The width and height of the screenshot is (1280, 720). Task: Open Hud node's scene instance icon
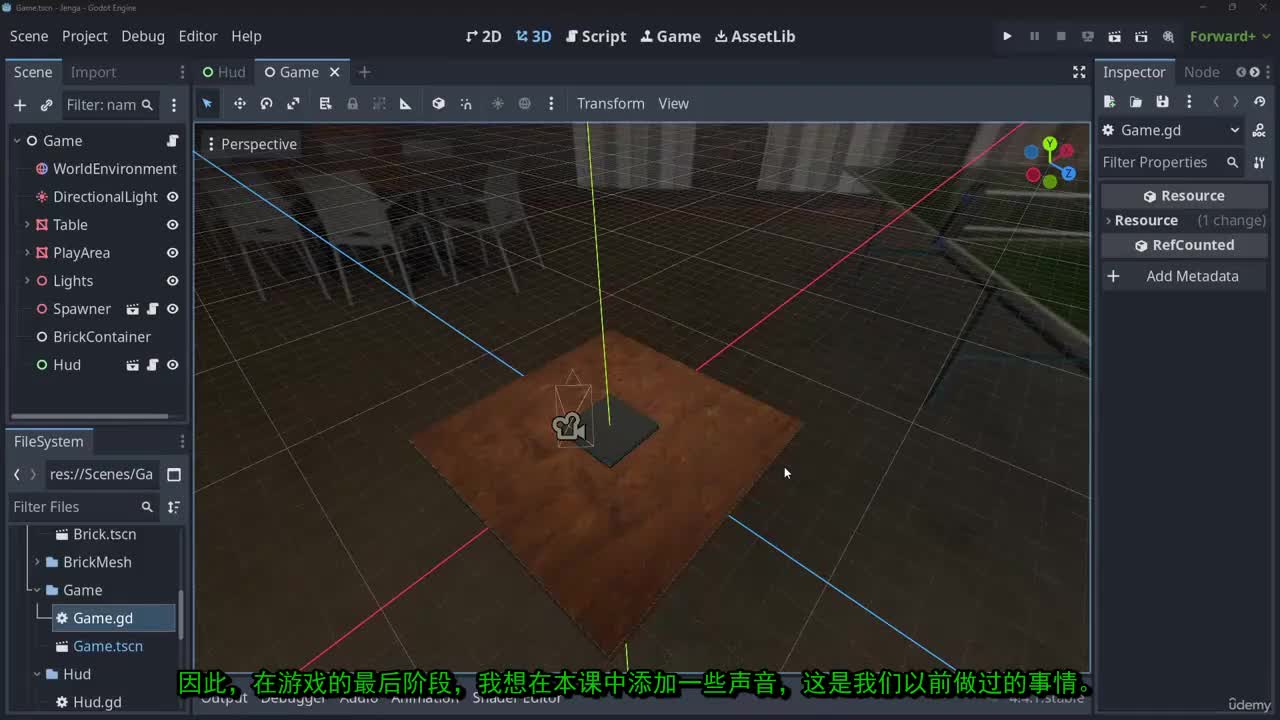tap(132, 365)
